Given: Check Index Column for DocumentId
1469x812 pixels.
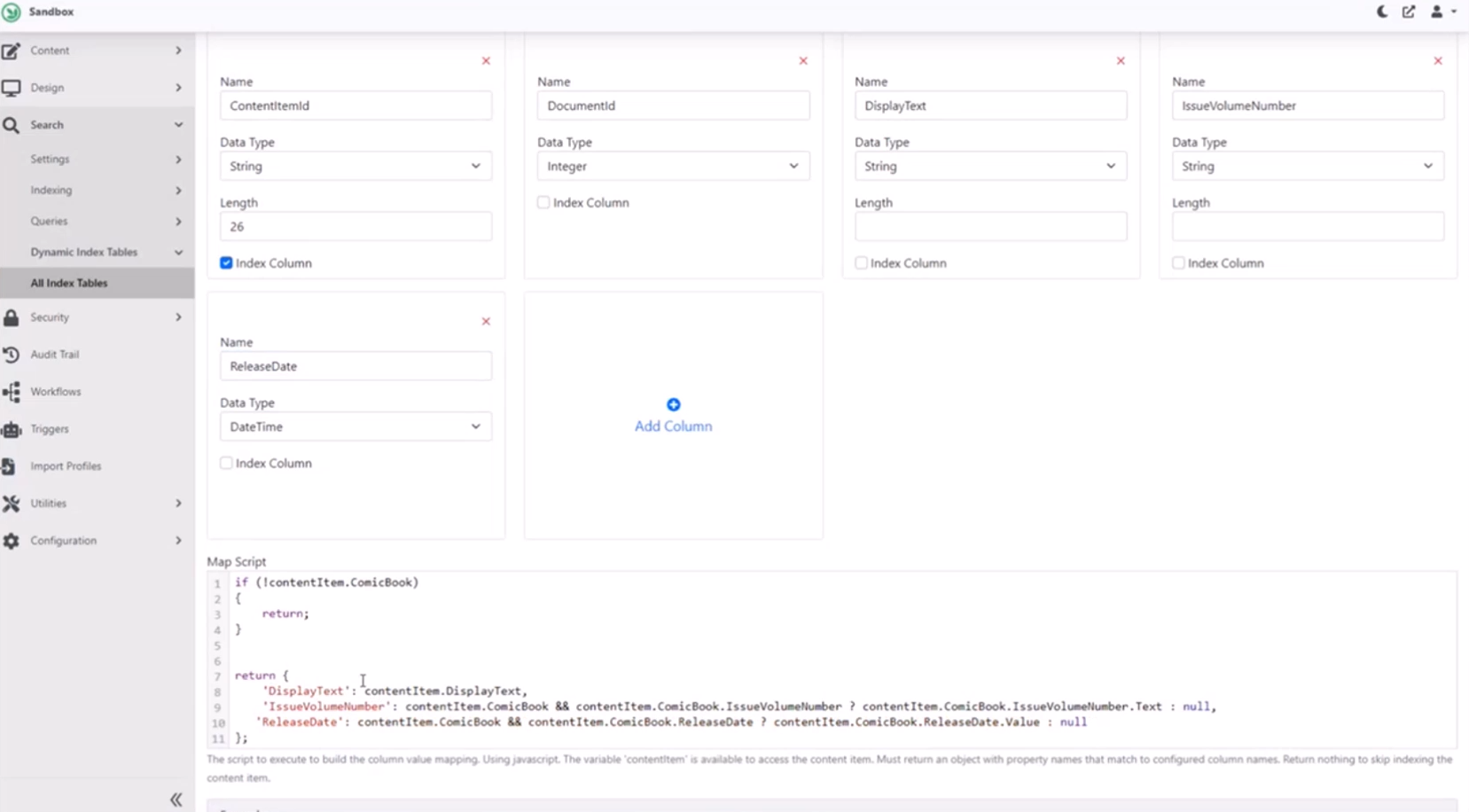Looking at the screenshot, I should [x=543, y=203].
